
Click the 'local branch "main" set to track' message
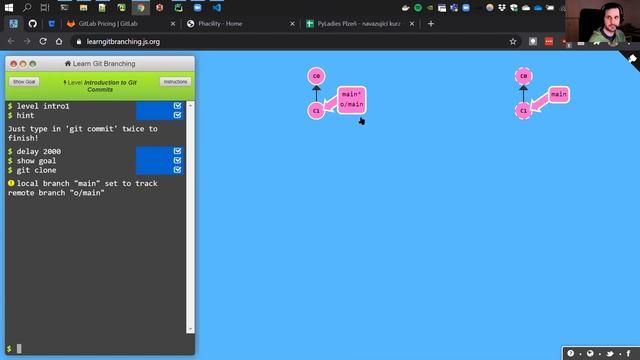[82, 188]
